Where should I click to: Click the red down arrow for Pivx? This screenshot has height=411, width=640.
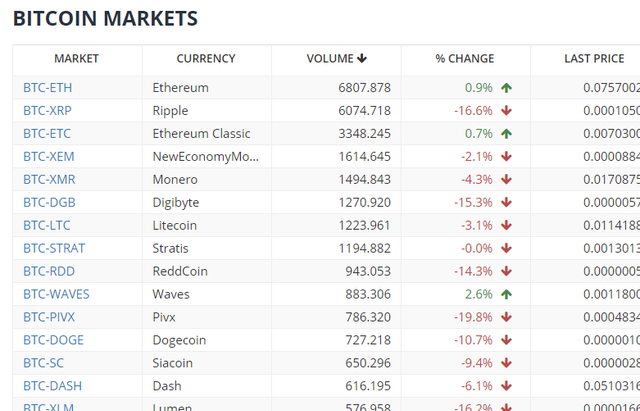[x=507, y=317]
